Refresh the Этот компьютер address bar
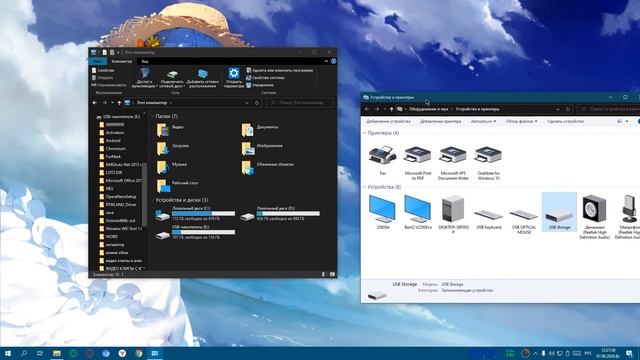Image resolution: width=640 pixels, height=360 pixels. tap(257, 103)
